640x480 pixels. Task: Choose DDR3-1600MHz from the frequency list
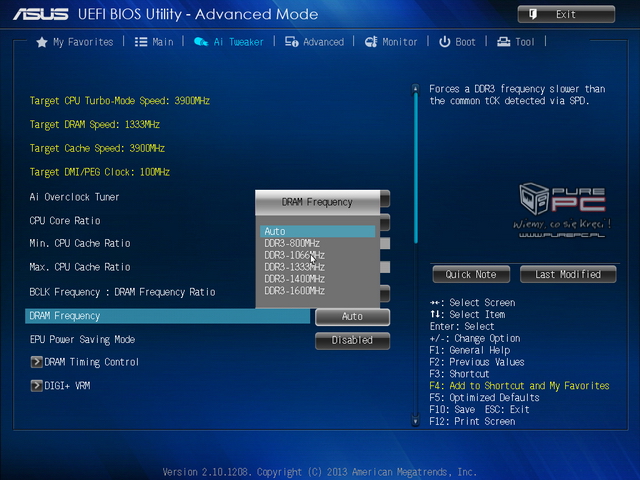point(295,291)
